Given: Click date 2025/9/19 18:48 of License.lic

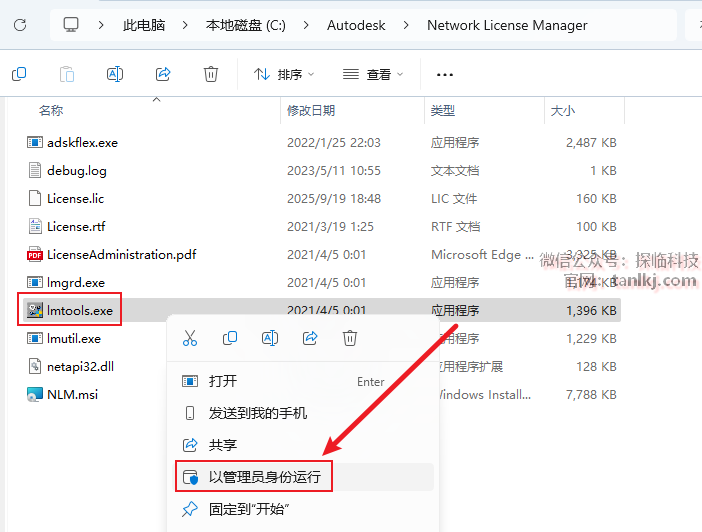Looking at the screenshot, I should coord(334,198).
